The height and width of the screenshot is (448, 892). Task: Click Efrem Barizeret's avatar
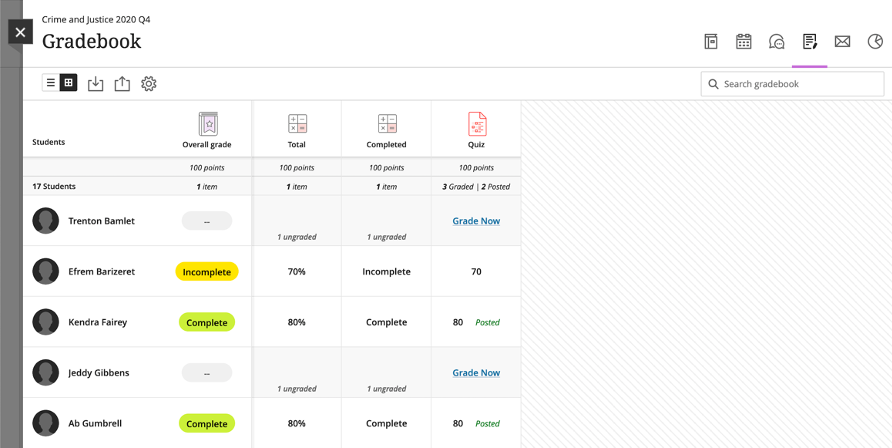[x=46, y=271]
